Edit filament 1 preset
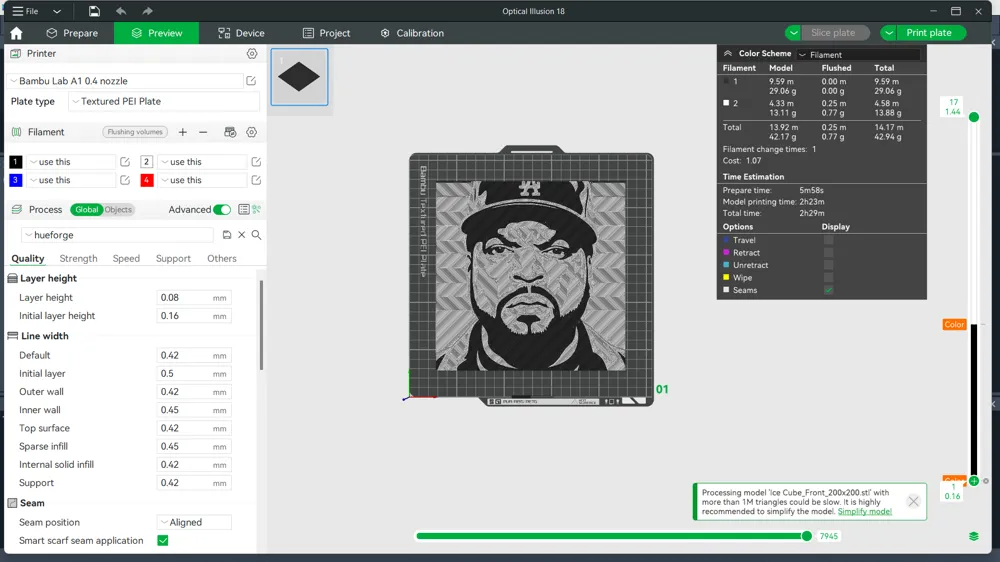Screen dimensions: 1000x562 click(125, 162)
